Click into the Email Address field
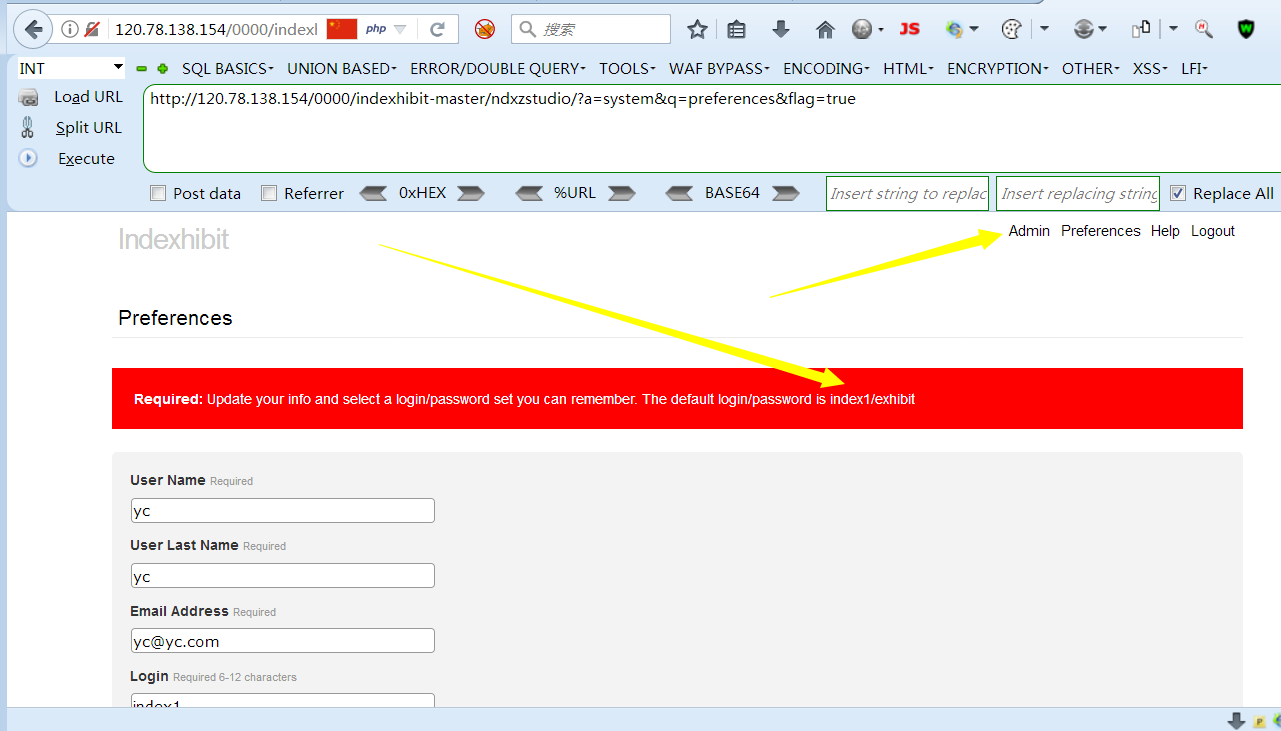This screenshot has width=1281, height=731. click(x=283, y=641)
